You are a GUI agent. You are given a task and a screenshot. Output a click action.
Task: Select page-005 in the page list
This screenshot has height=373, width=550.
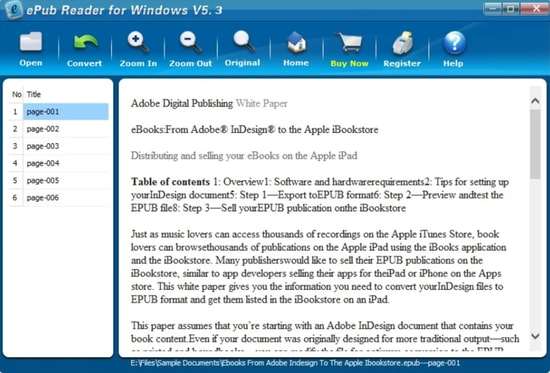66,180
